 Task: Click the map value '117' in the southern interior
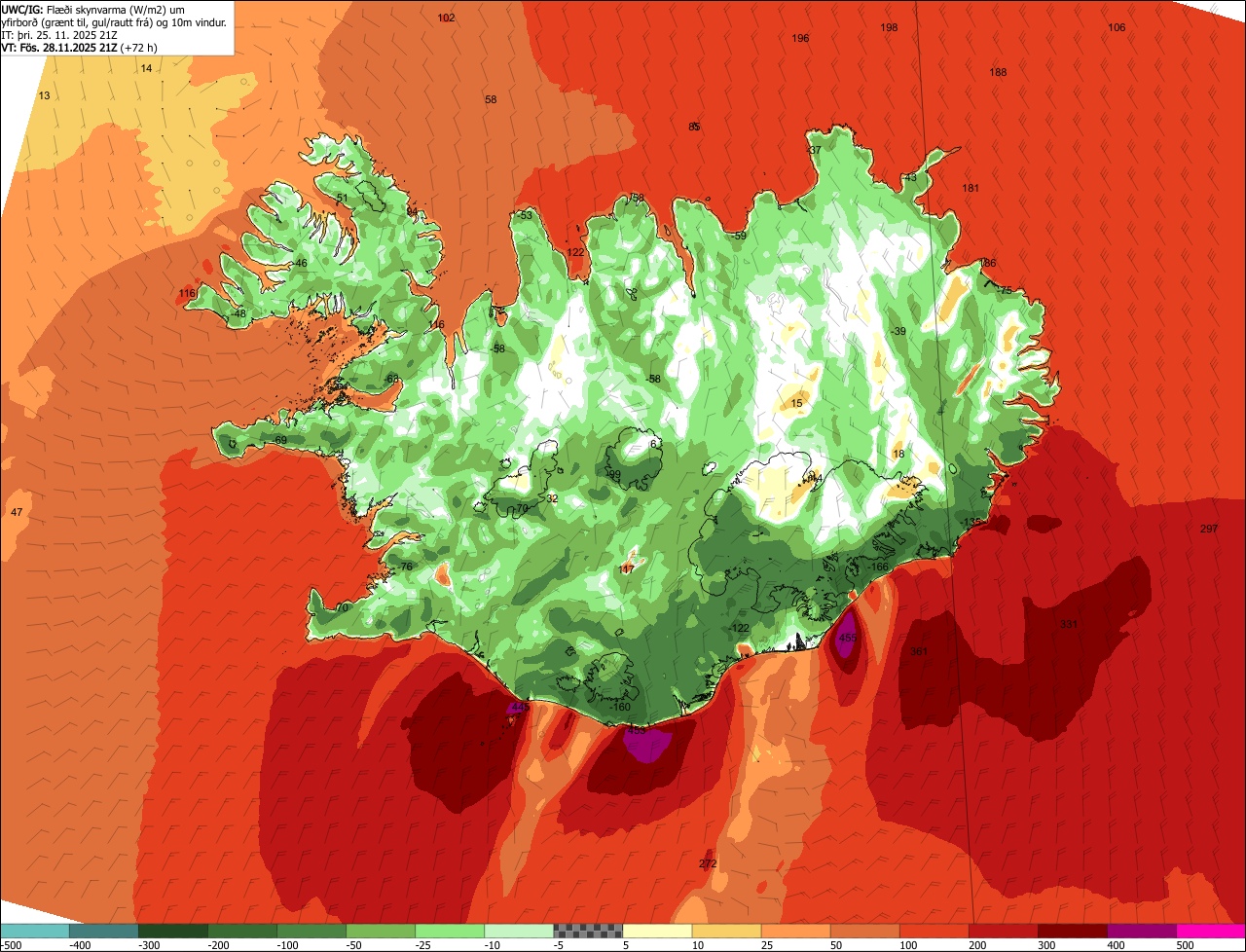(x=626, y=568)
